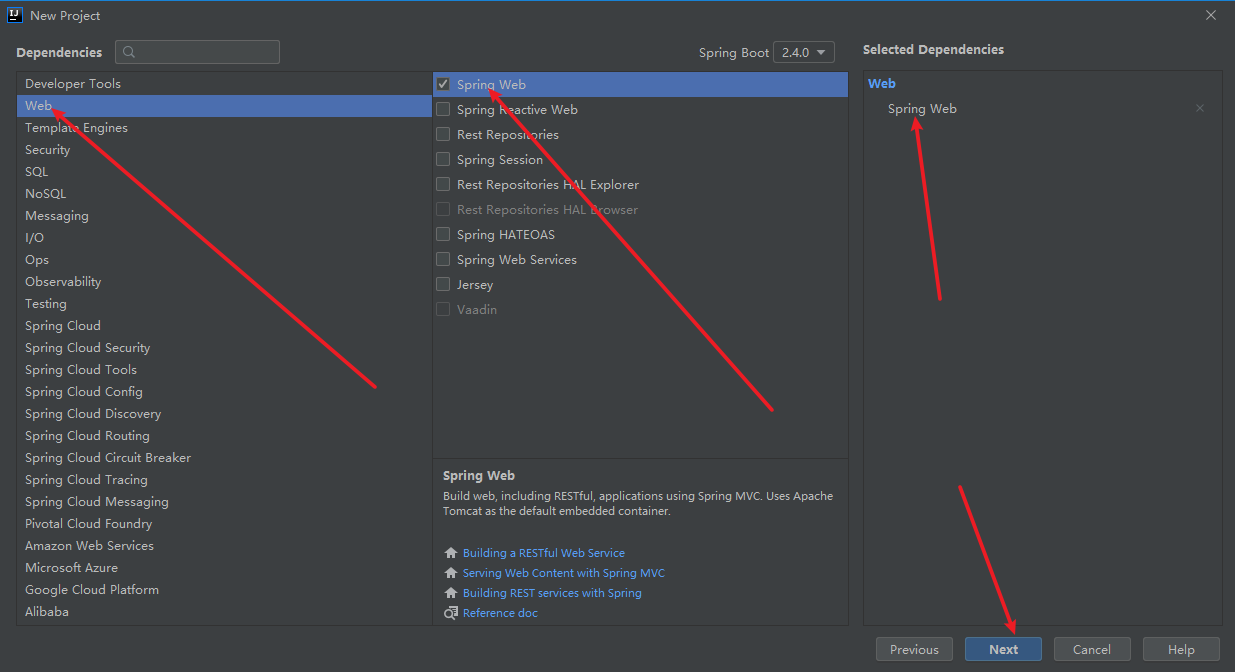Open the Spring Boot version dropdown
1235x672 pixels.
point(804,53)
